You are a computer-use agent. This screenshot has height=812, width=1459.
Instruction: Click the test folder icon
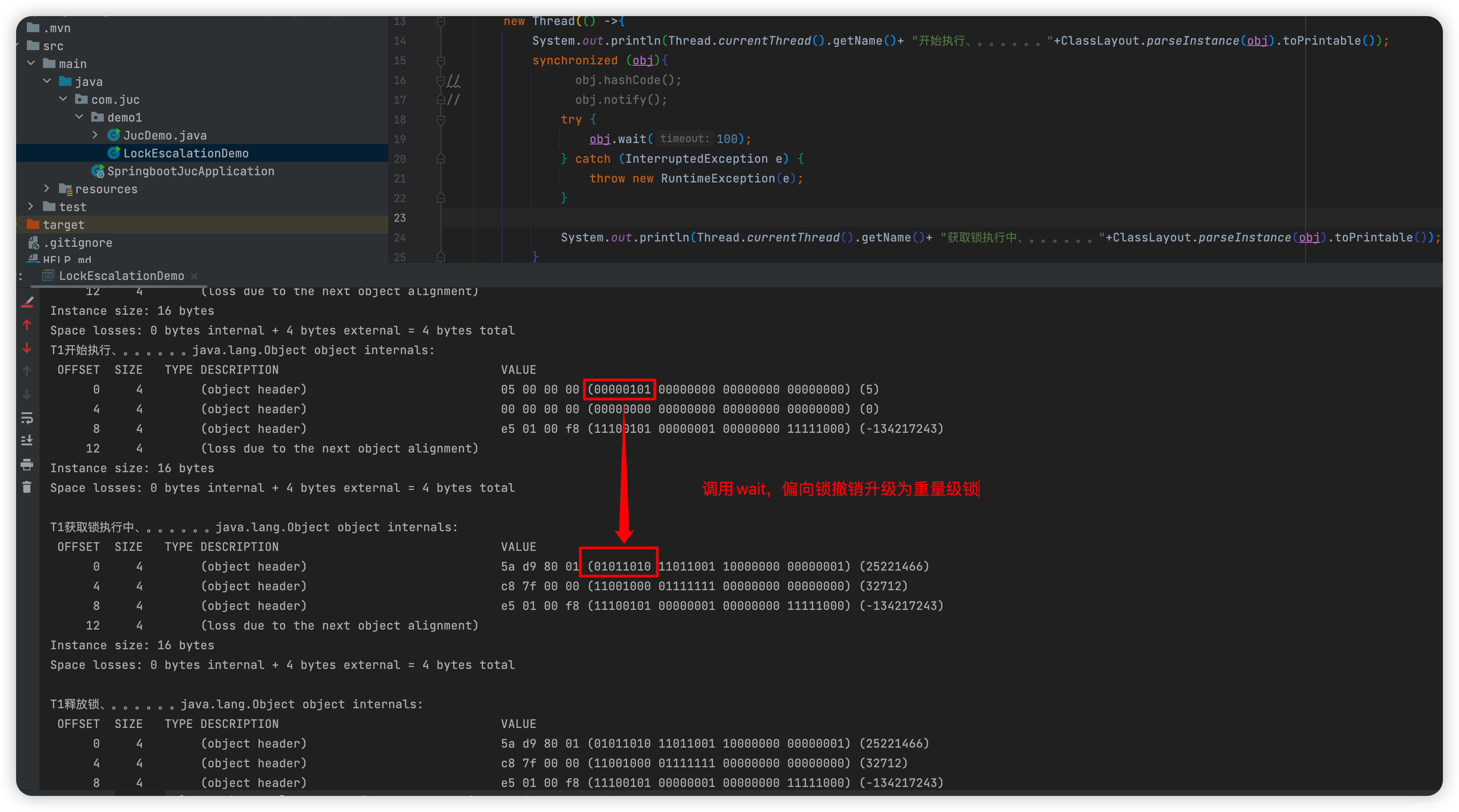49,207
